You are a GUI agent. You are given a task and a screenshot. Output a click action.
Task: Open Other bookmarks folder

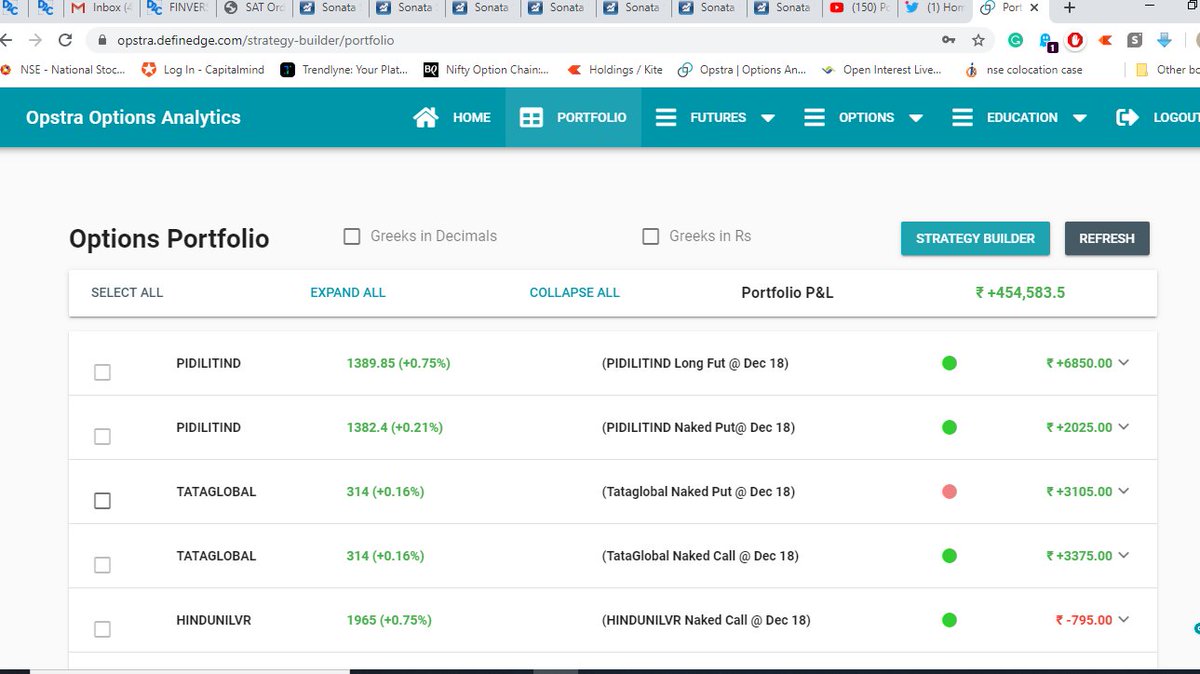click(1168, 70)
